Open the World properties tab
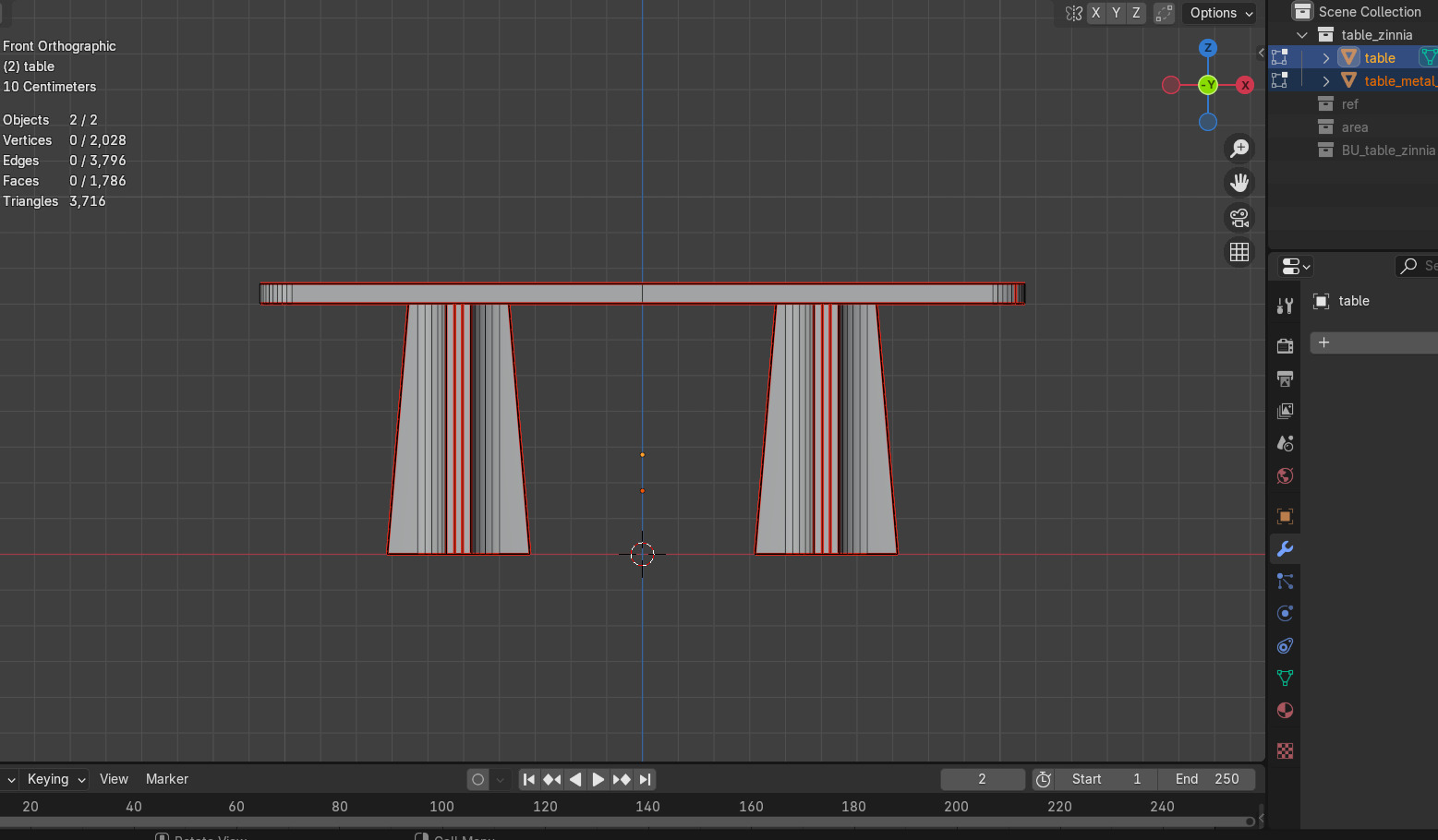 click(1285, 475)
